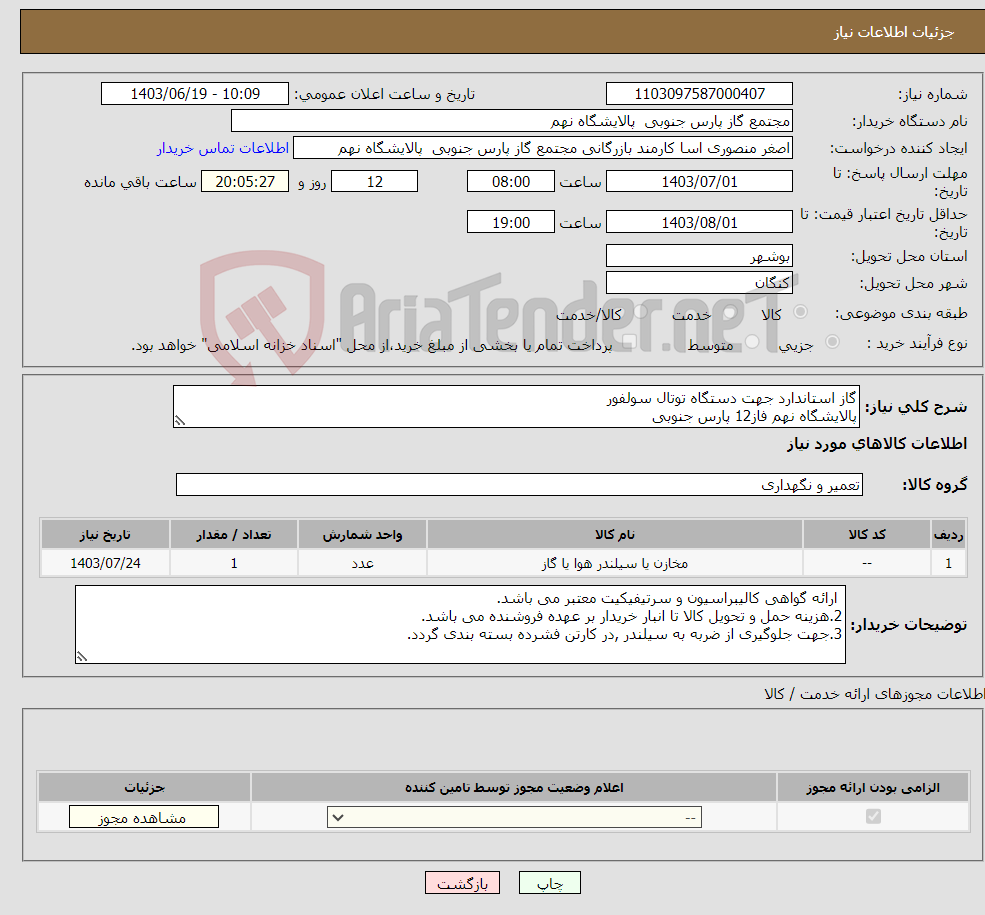The image size is (985, 915).
Task: Toggle the Islamic treasury payment checkbox
Action: [629, 342]
